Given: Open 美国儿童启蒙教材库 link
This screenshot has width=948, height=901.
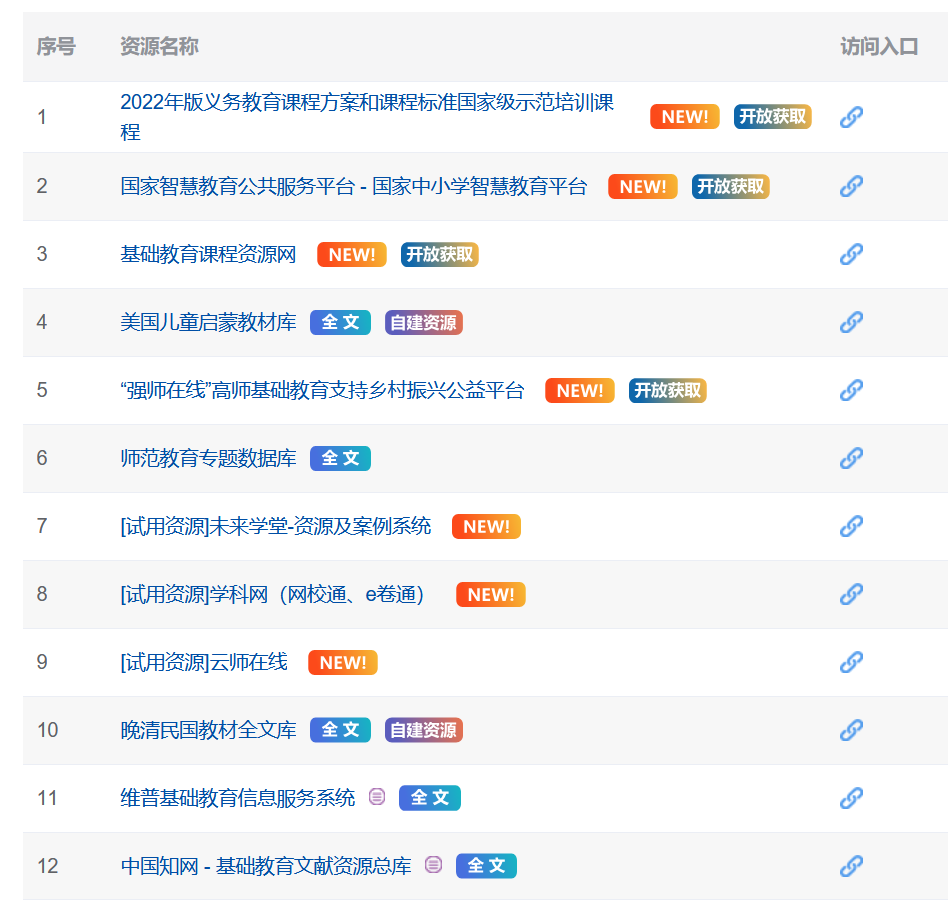Looking at the screenshot, I should point(208,322).
